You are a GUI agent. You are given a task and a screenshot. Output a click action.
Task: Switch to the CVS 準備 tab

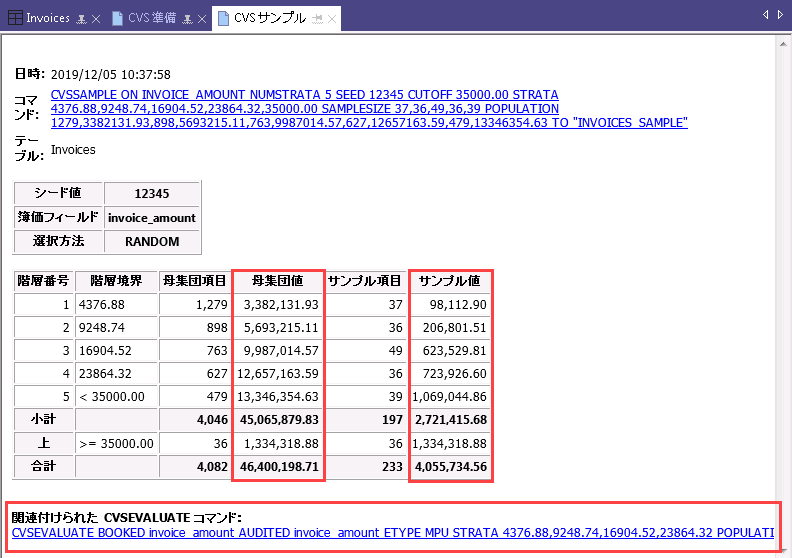click(x=152, y=18)
